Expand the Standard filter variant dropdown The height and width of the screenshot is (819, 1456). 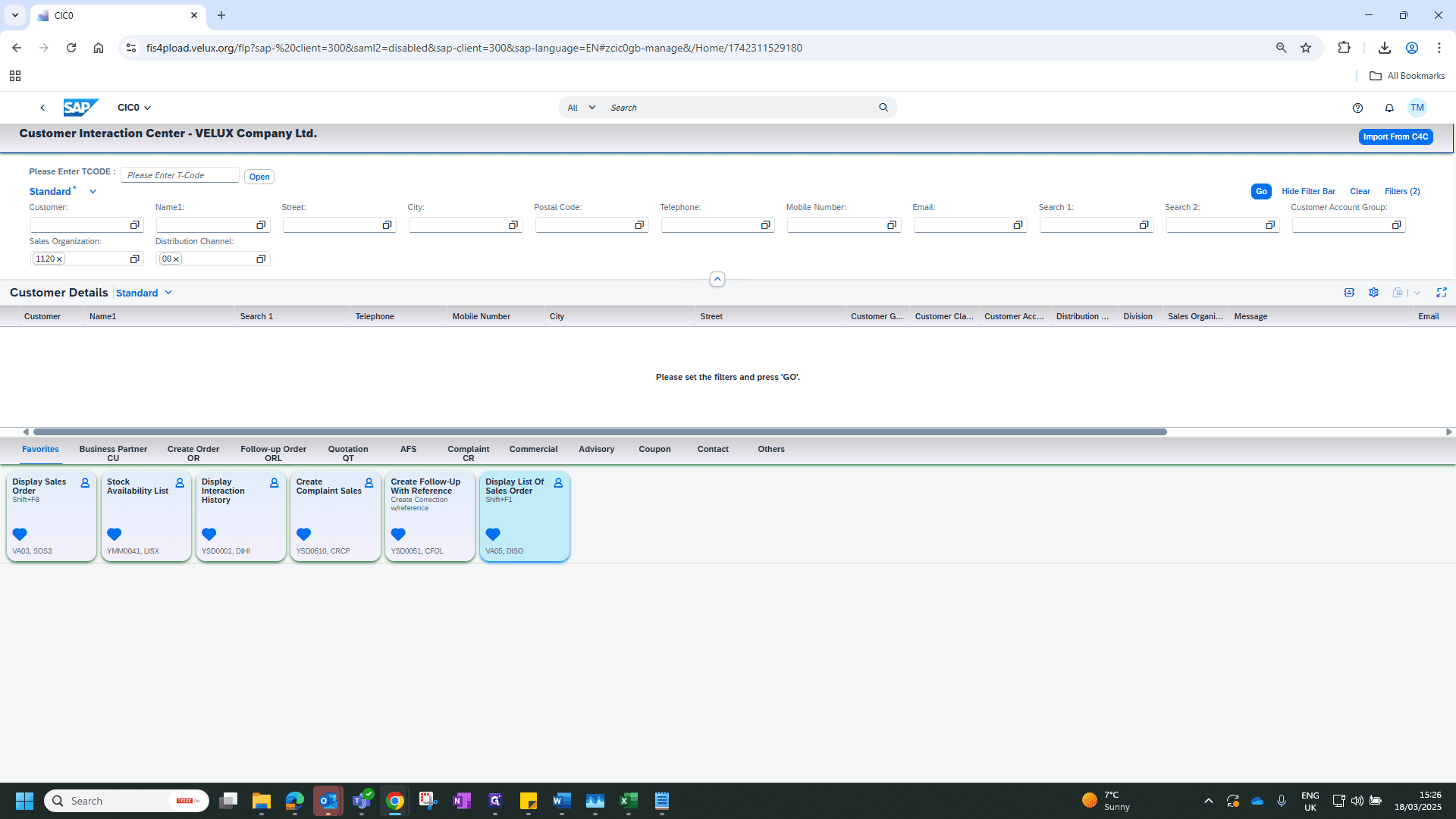click(93, 192)
